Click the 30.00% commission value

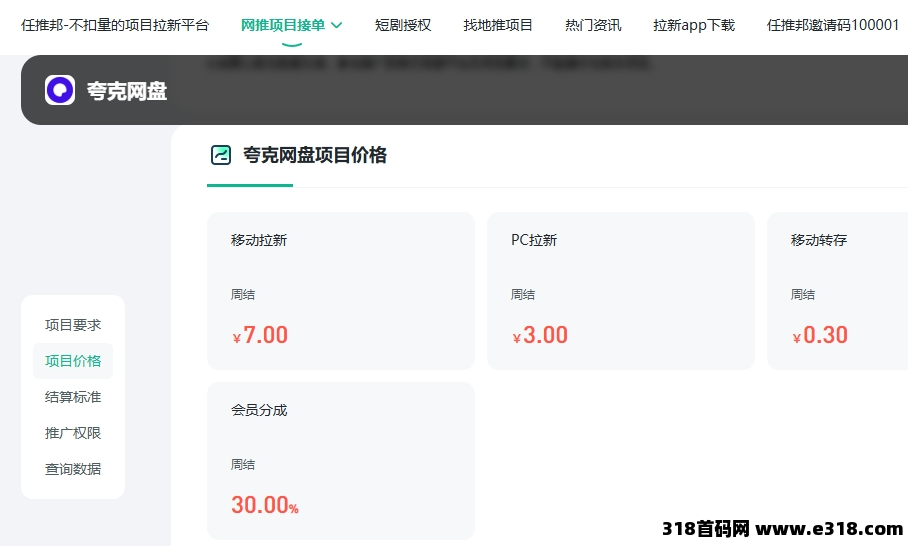pos(265,505)
